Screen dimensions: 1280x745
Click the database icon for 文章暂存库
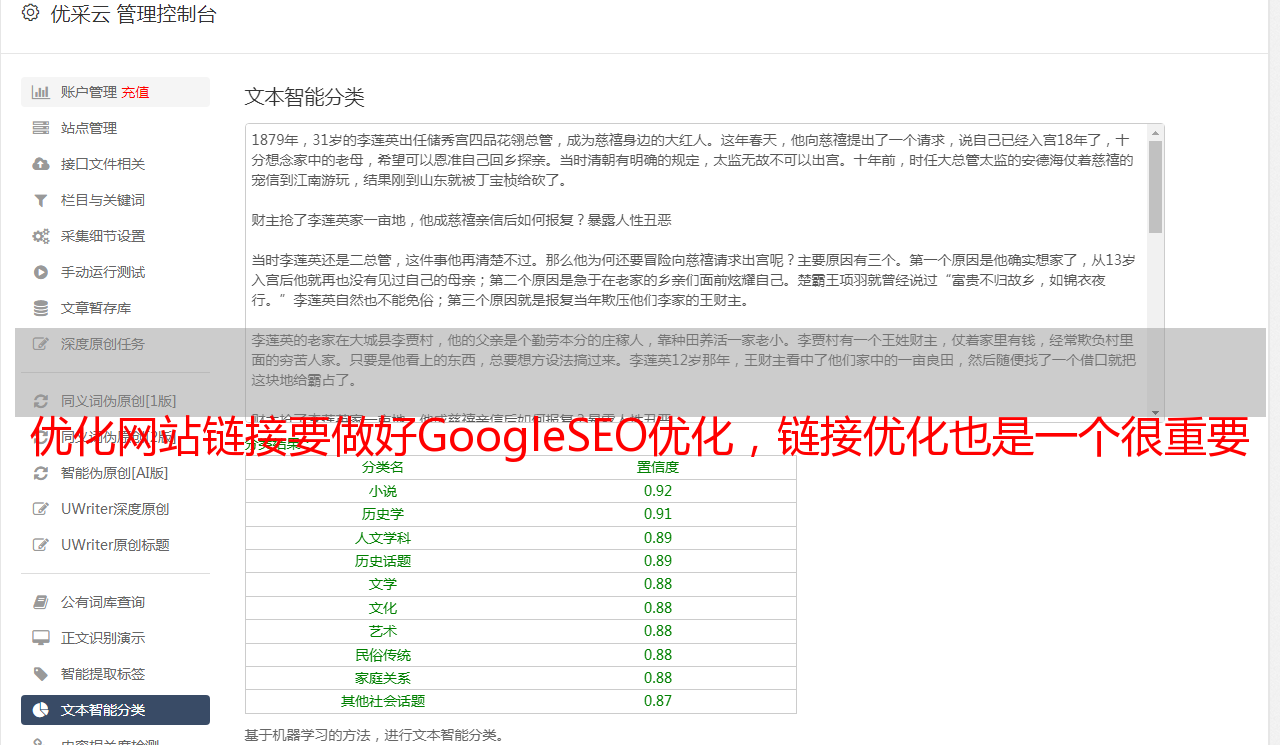point(41,308)
